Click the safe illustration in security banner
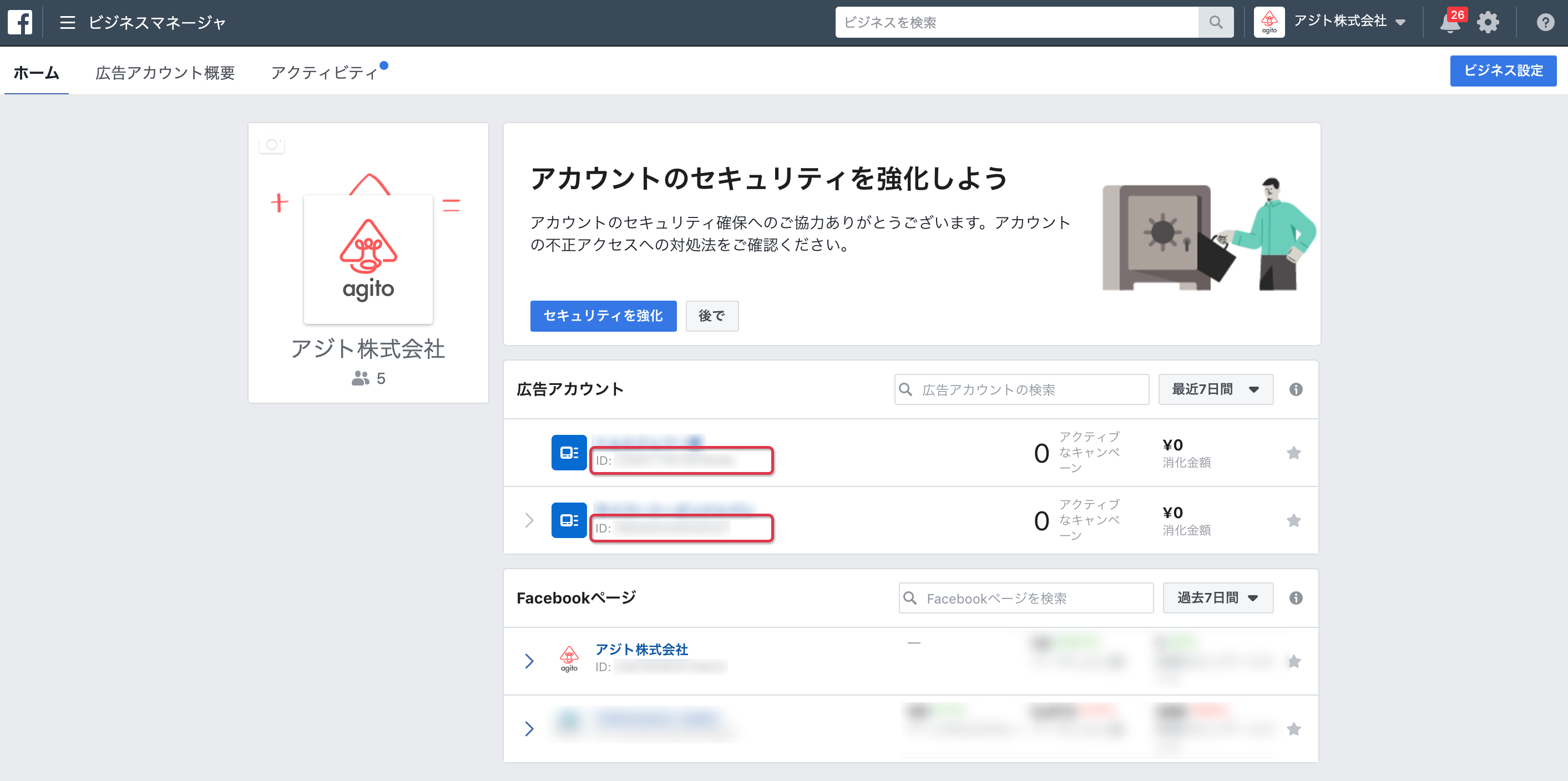The image size is (1568, 781). coord(1156,237)
